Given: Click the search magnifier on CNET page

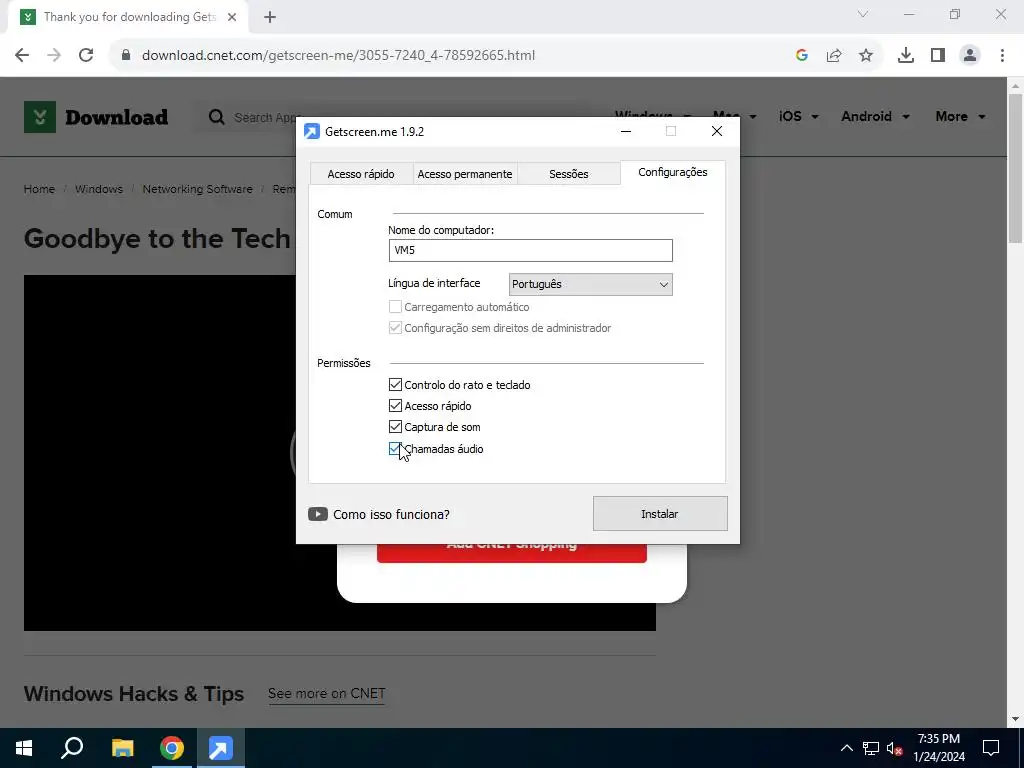Looking at the screenshot, I should (x=216, y=117).
